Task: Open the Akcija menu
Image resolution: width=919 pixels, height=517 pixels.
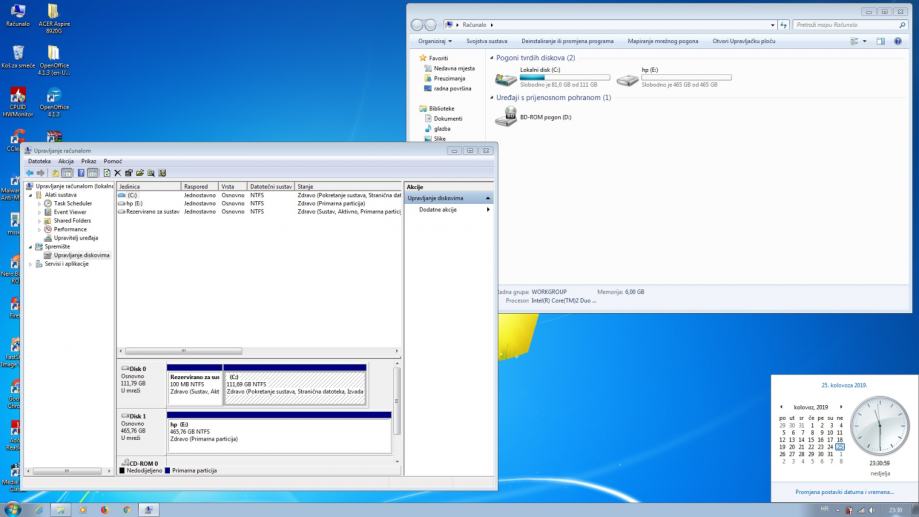Action: pos(66,161)
